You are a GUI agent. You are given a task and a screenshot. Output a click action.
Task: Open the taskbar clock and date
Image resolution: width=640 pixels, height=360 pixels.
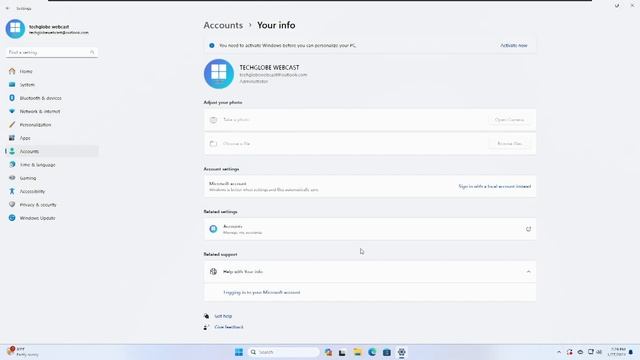point(618,351)
